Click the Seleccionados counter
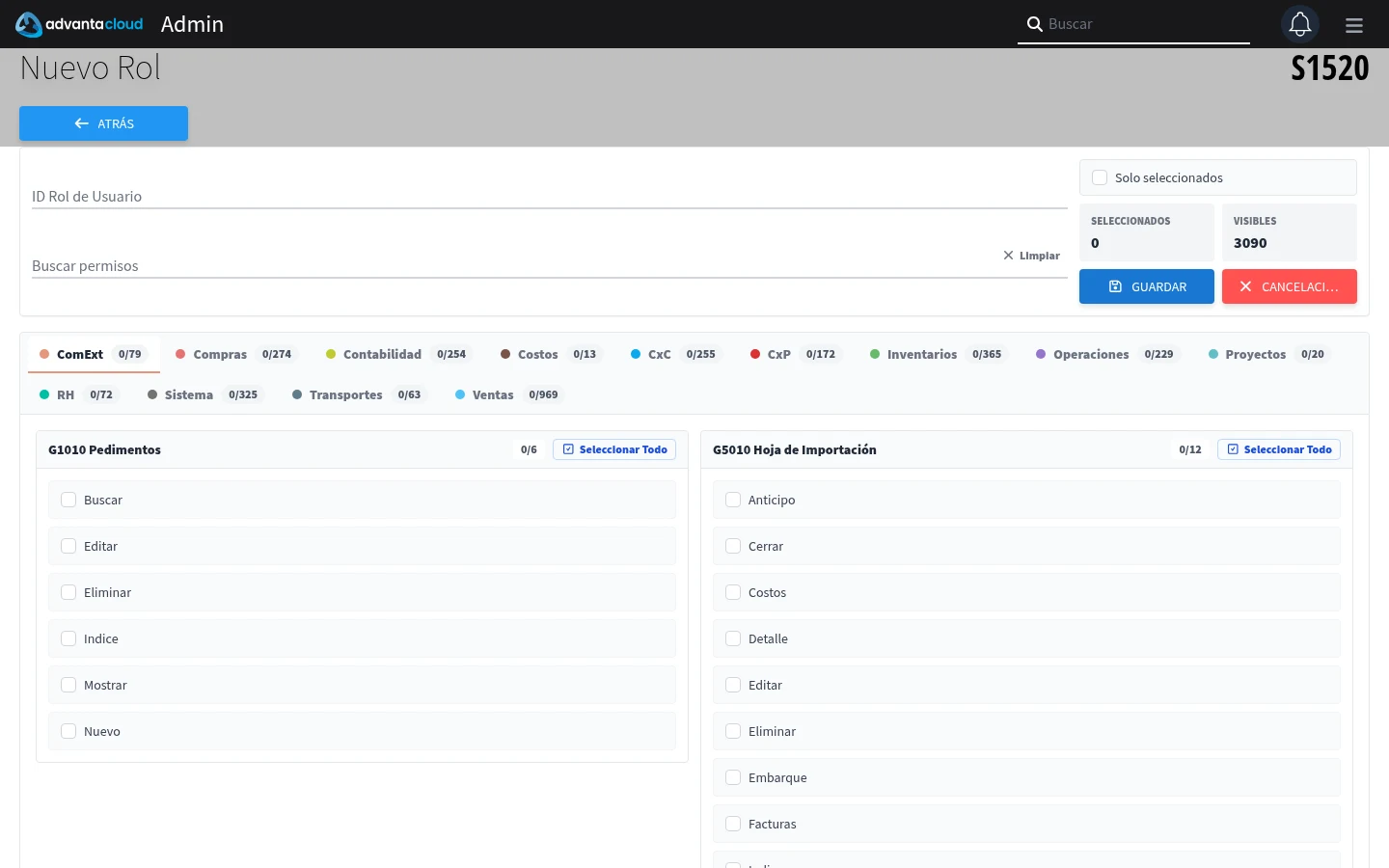Screen dimensions: 1389x868 [1146, 232]
